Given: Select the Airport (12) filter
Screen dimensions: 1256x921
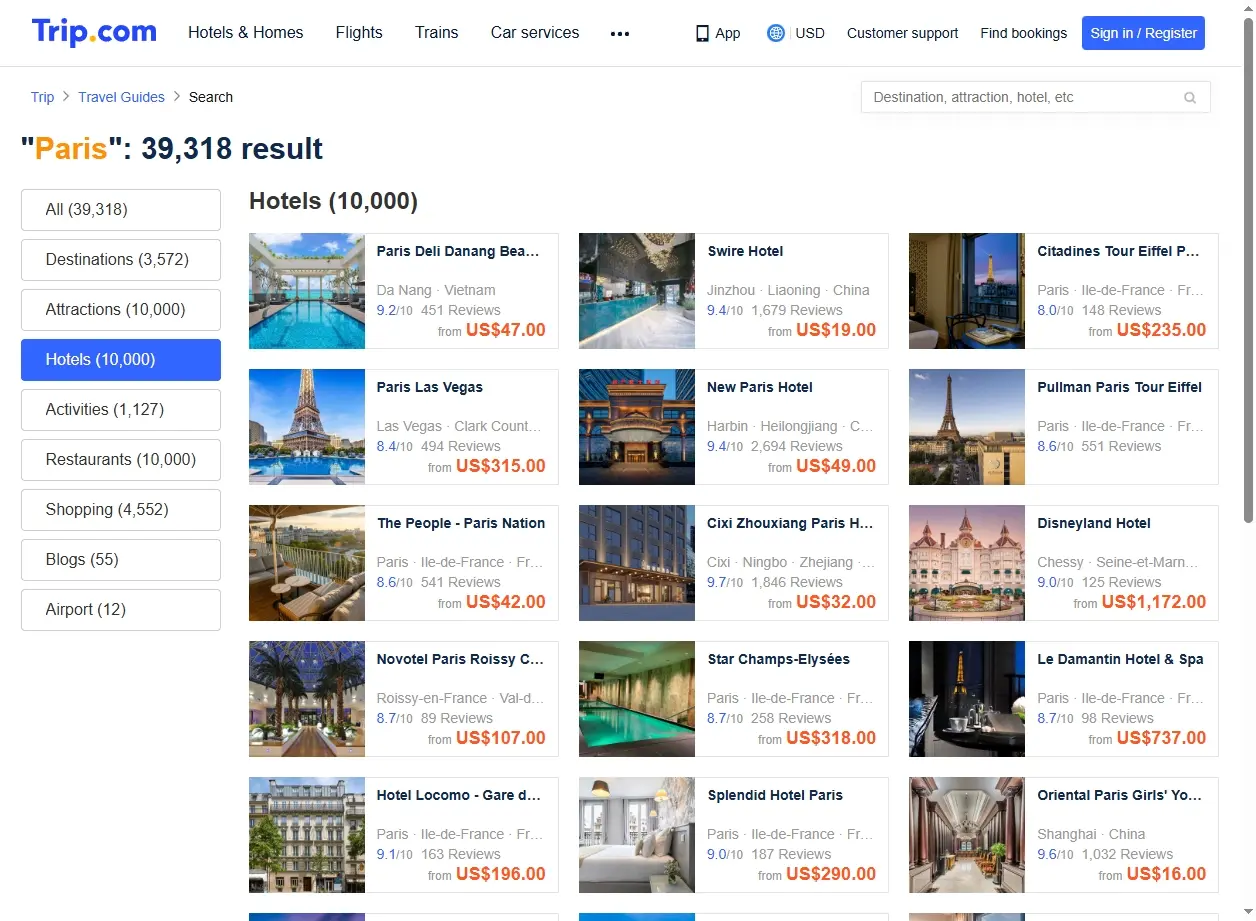Looking at the screenshot, I should tap(121, 610).
